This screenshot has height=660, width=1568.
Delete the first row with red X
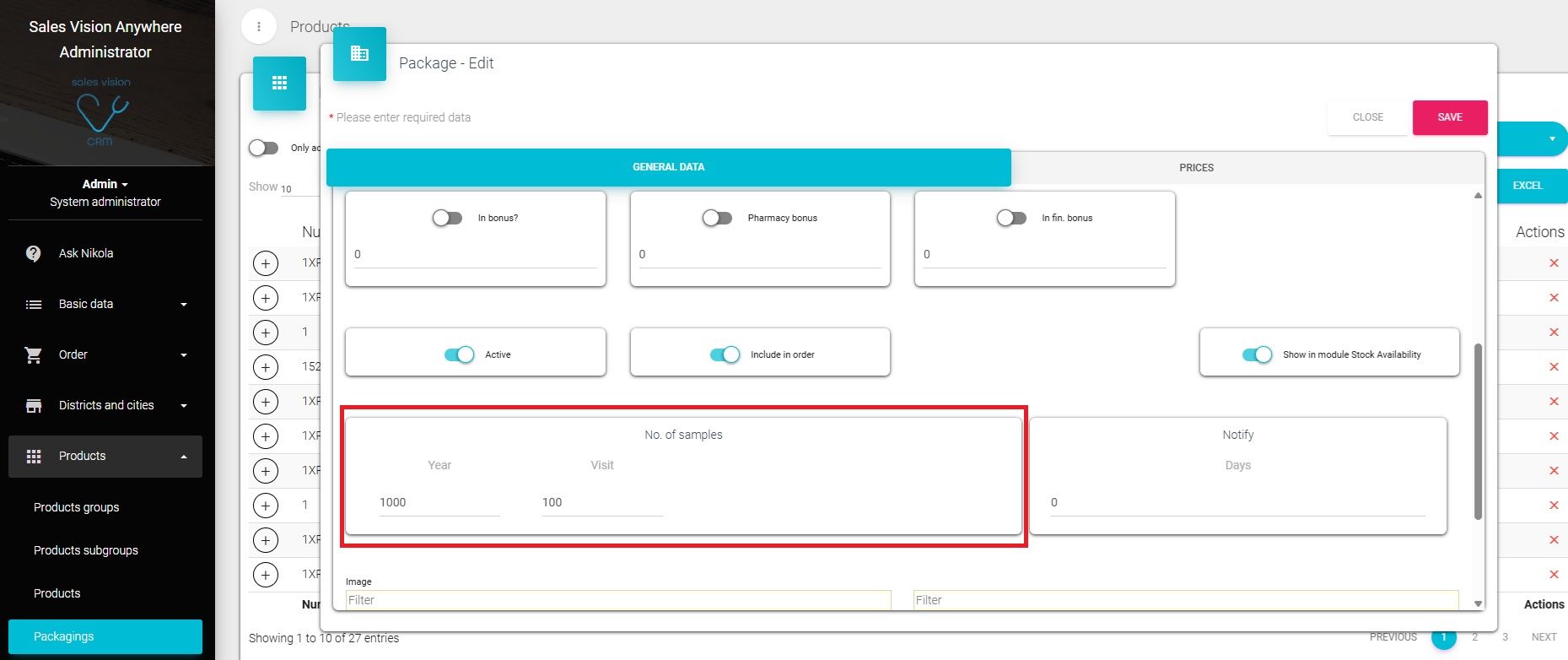(1554, 263)
